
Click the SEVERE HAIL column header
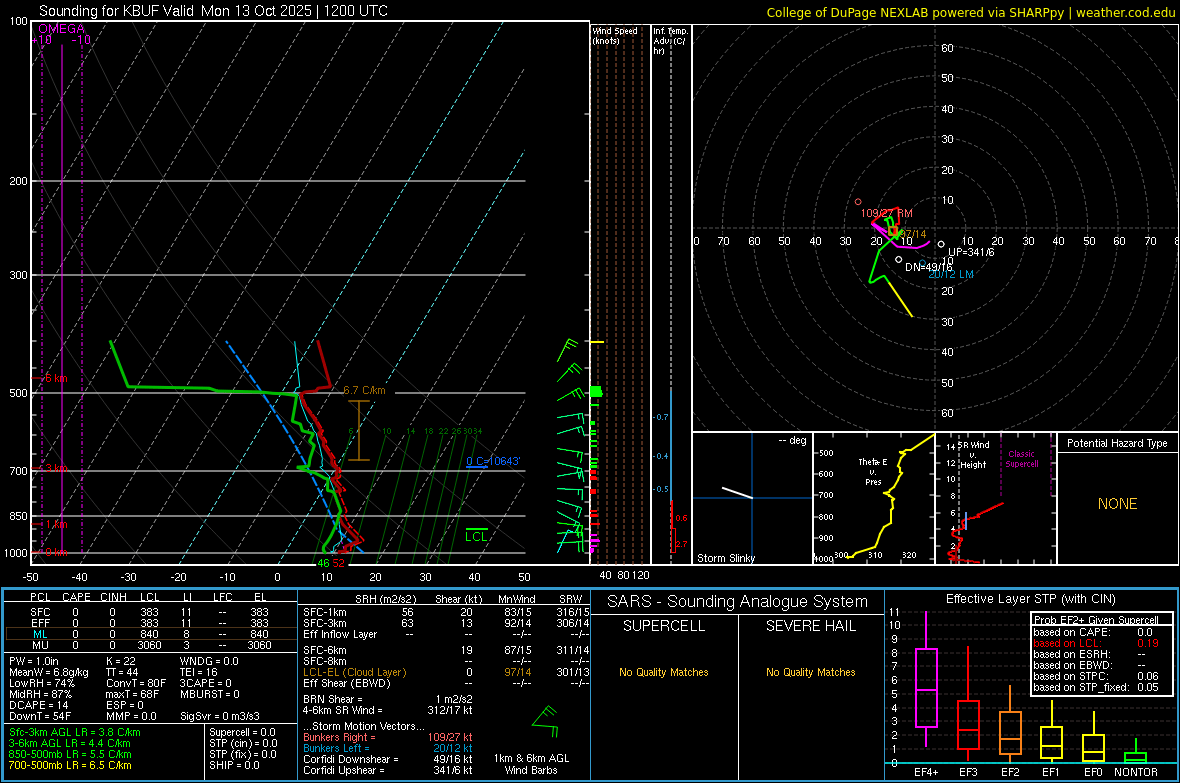tap(810, 626)
